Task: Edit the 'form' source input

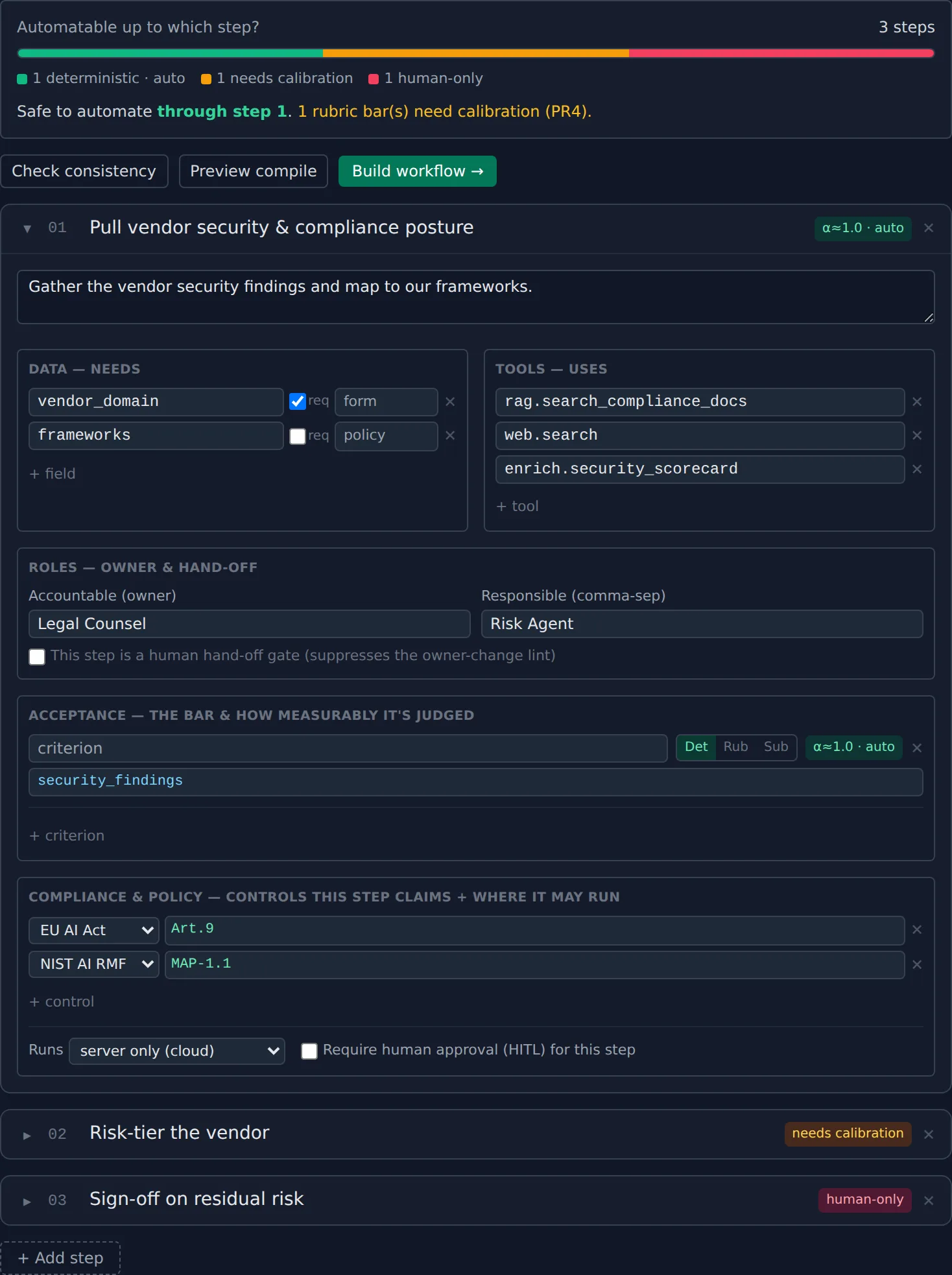Action: coord(387,402)
